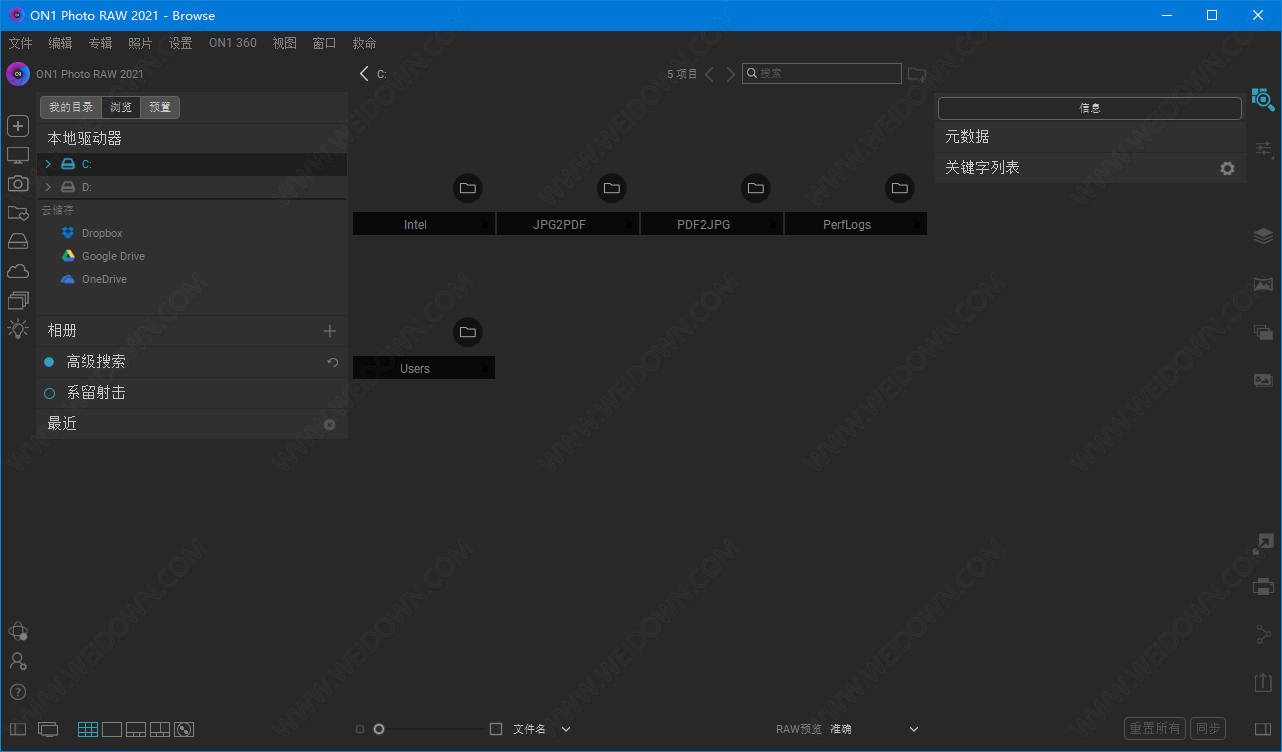
Task: Open Dropbox cloud storage
Action: point(102,233)
